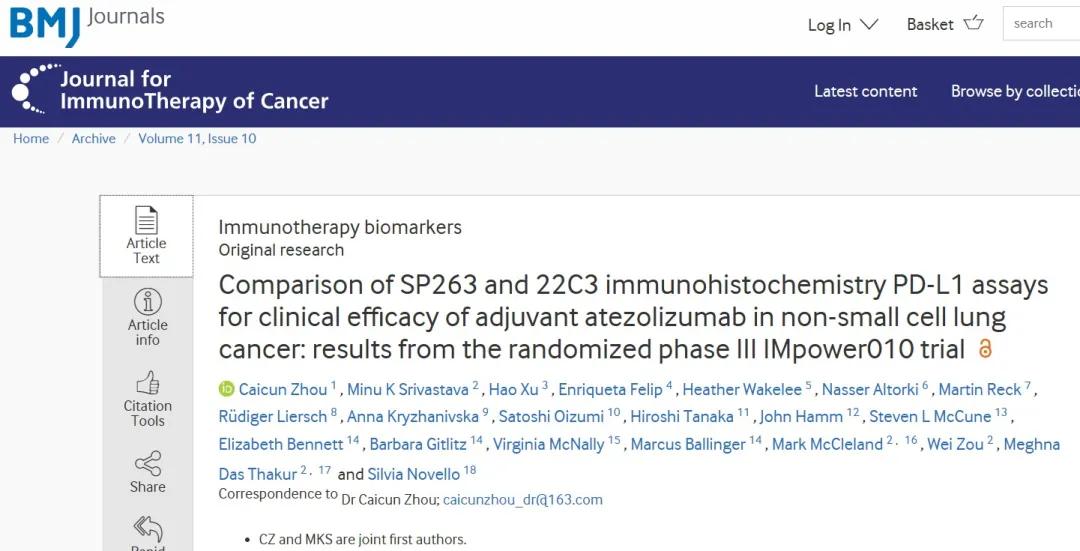Open the Browse by collection menu
Screen dimensions: 1080x551
pos(1015,91)
